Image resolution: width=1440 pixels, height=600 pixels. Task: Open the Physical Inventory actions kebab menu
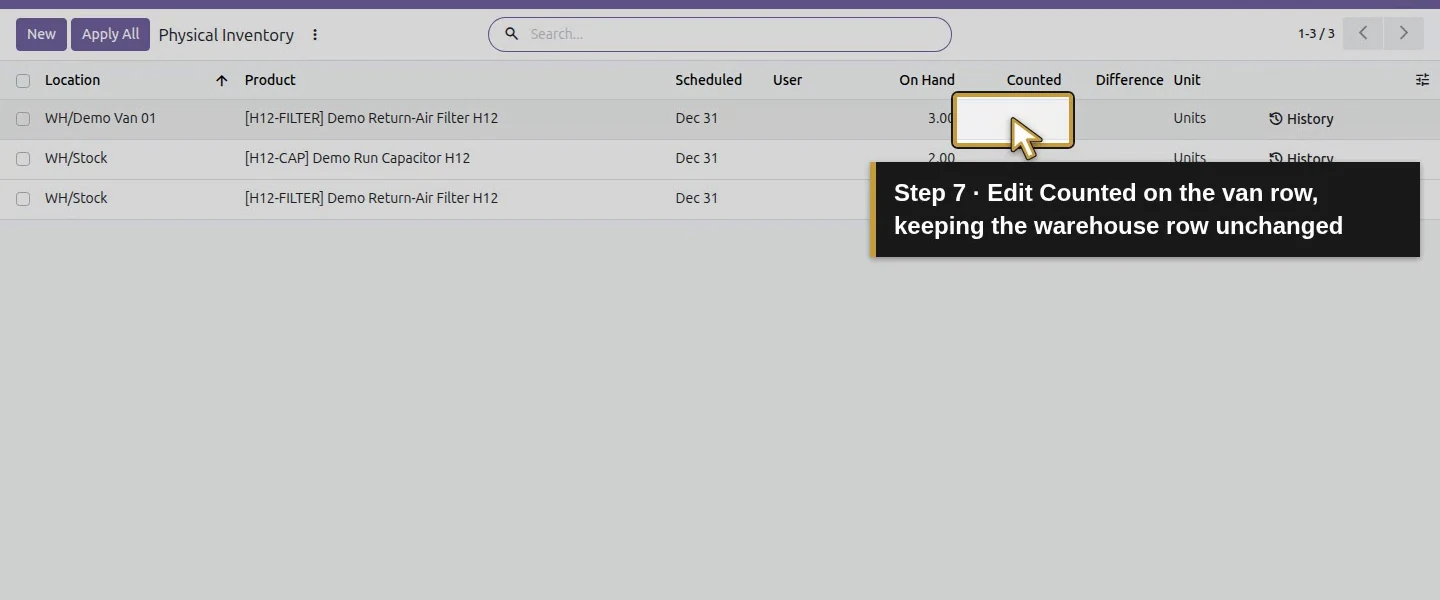pos(315,35)
